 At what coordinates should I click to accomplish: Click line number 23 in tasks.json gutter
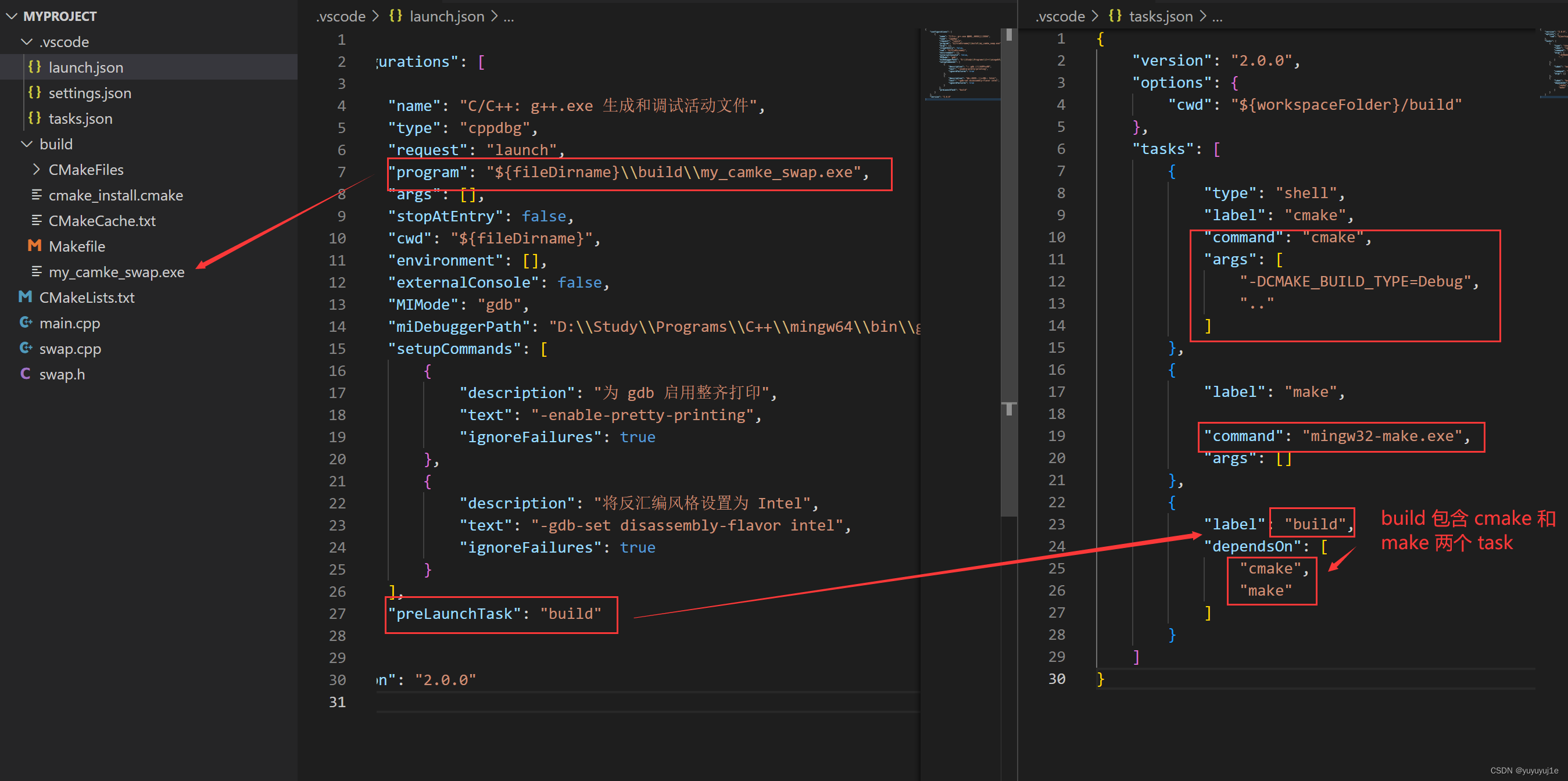tap(1057, 524)
